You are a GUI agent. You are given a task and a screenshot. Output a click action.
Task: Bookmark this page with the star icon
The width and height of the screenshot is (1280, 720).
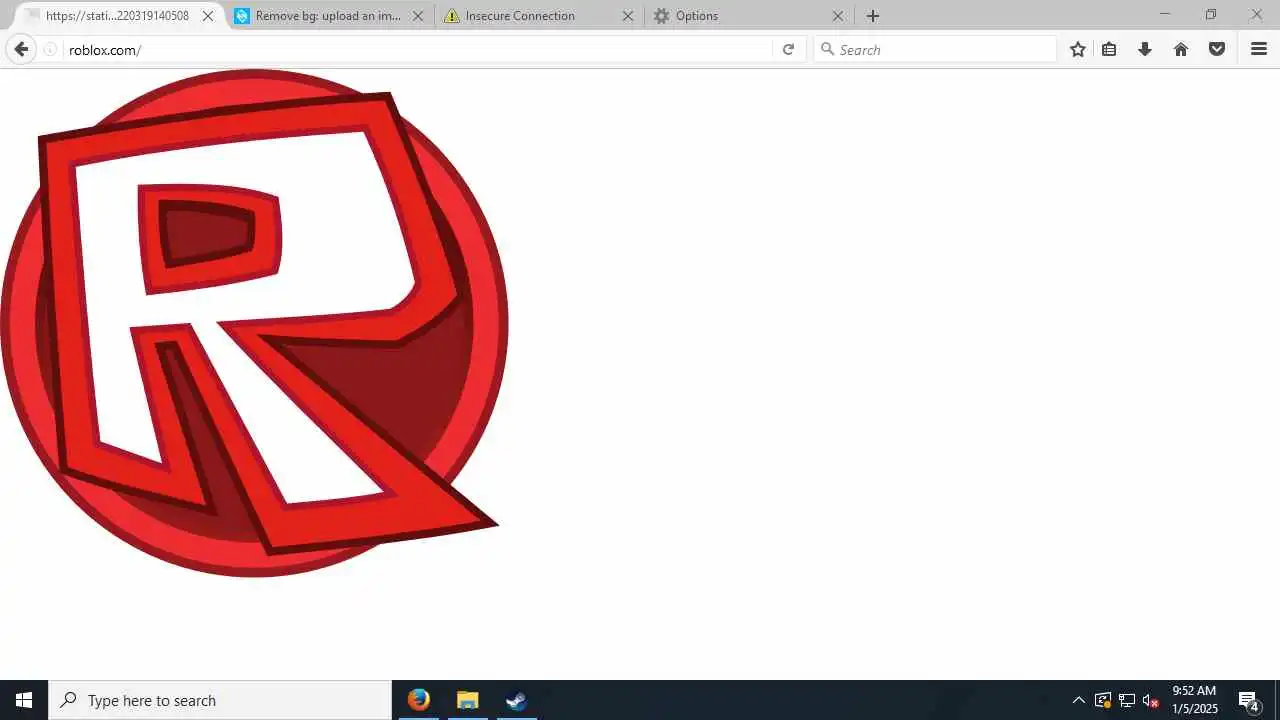[1077, 49]
